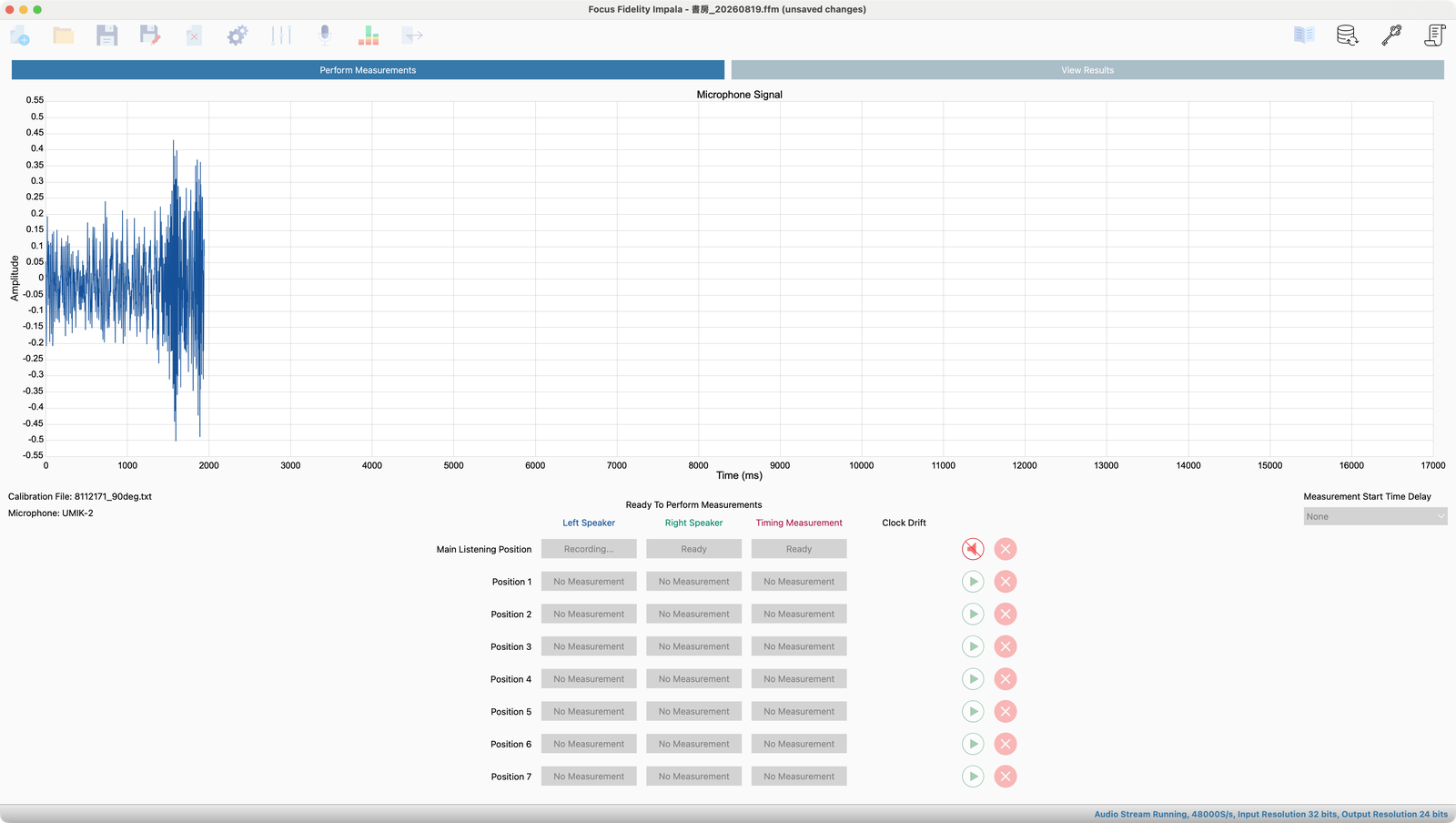Click the vertical sliders icon in the toolbar
1456x823 pixels.
tap(281, 36)
